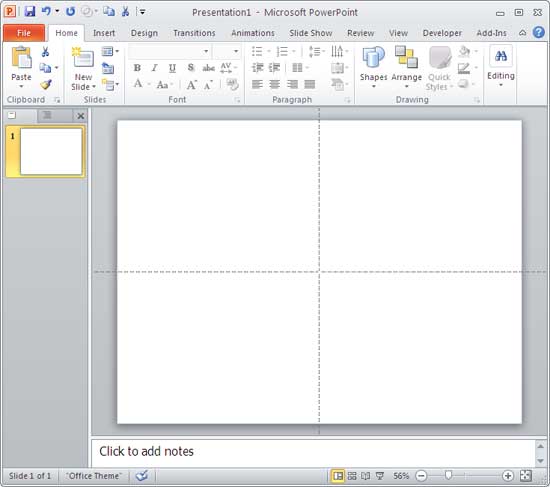
Task: Start Slide Show from status bar icon
Action: tap(380, 476)
